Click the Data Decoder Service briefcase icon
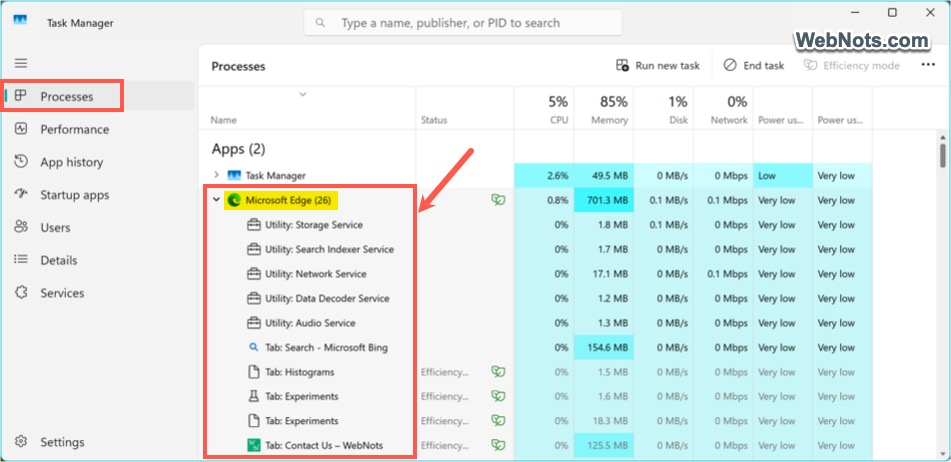 click(x=254, y=298)
